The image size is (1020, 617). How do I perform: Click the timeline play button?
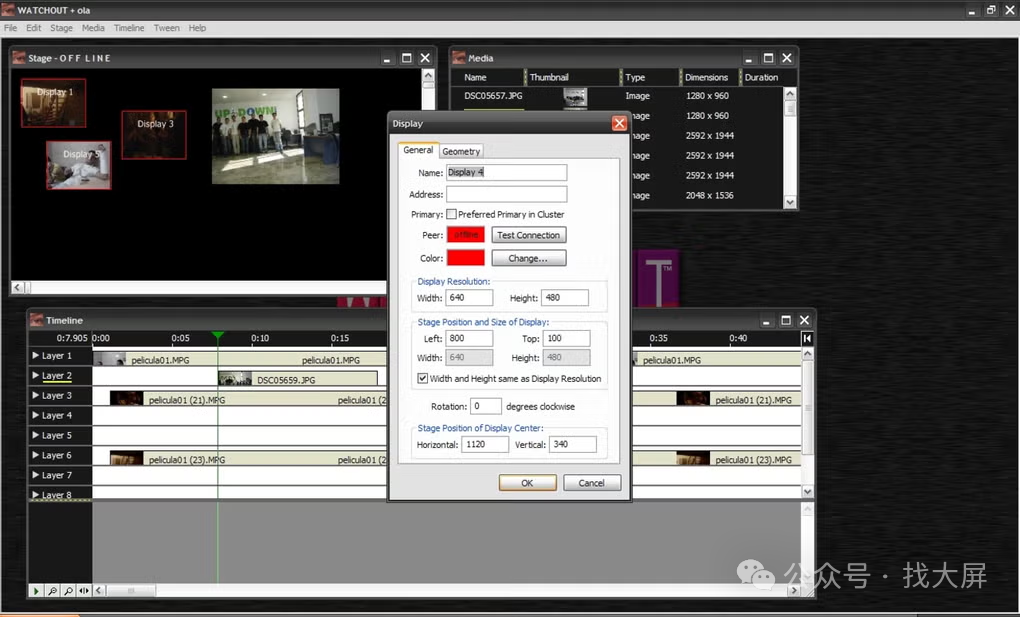coord(37,591)
